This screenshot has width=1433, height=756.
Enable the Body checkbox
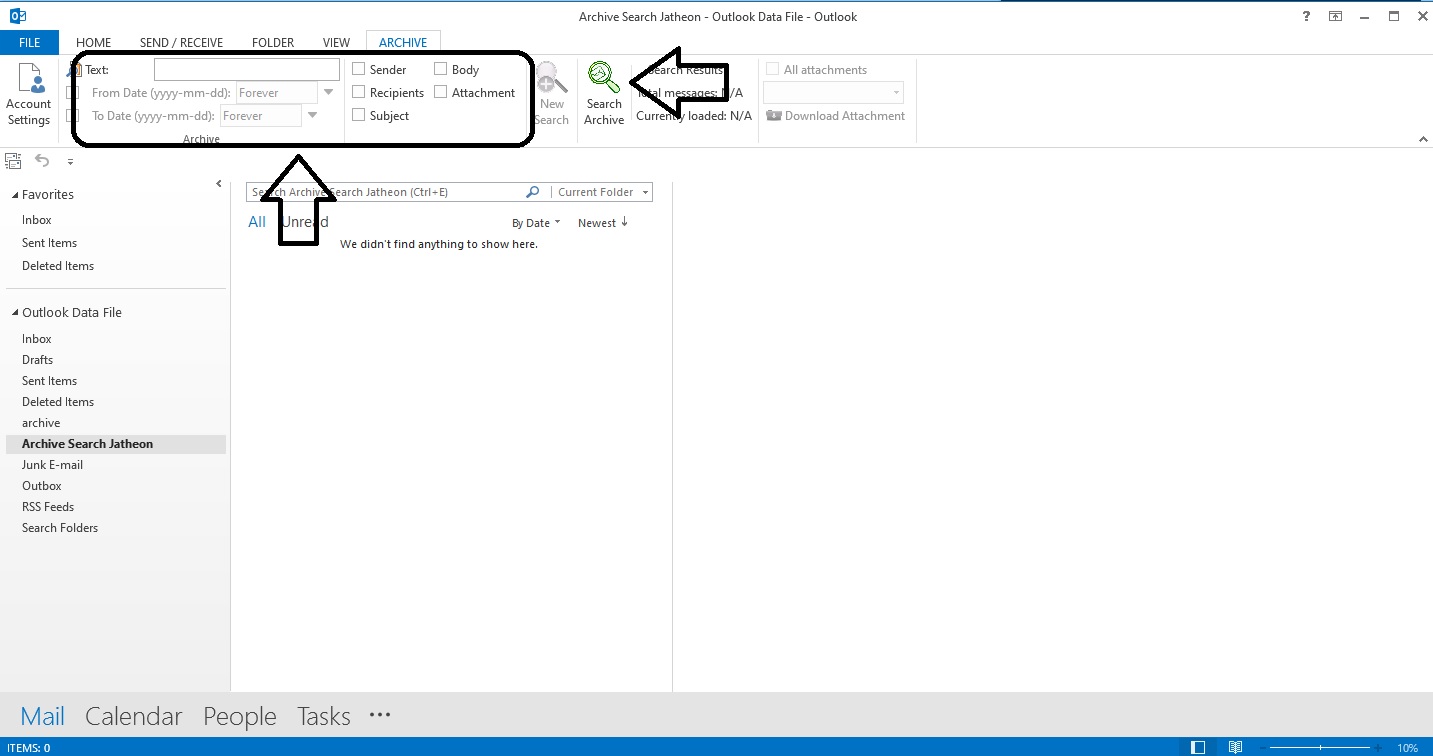tap(440, 70)
